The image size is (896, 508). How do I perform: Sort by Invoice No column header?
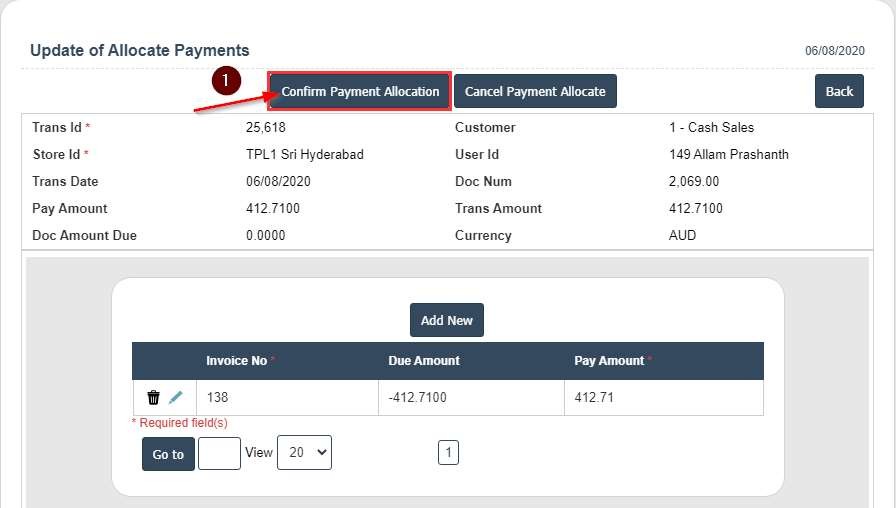pos(237,360)
